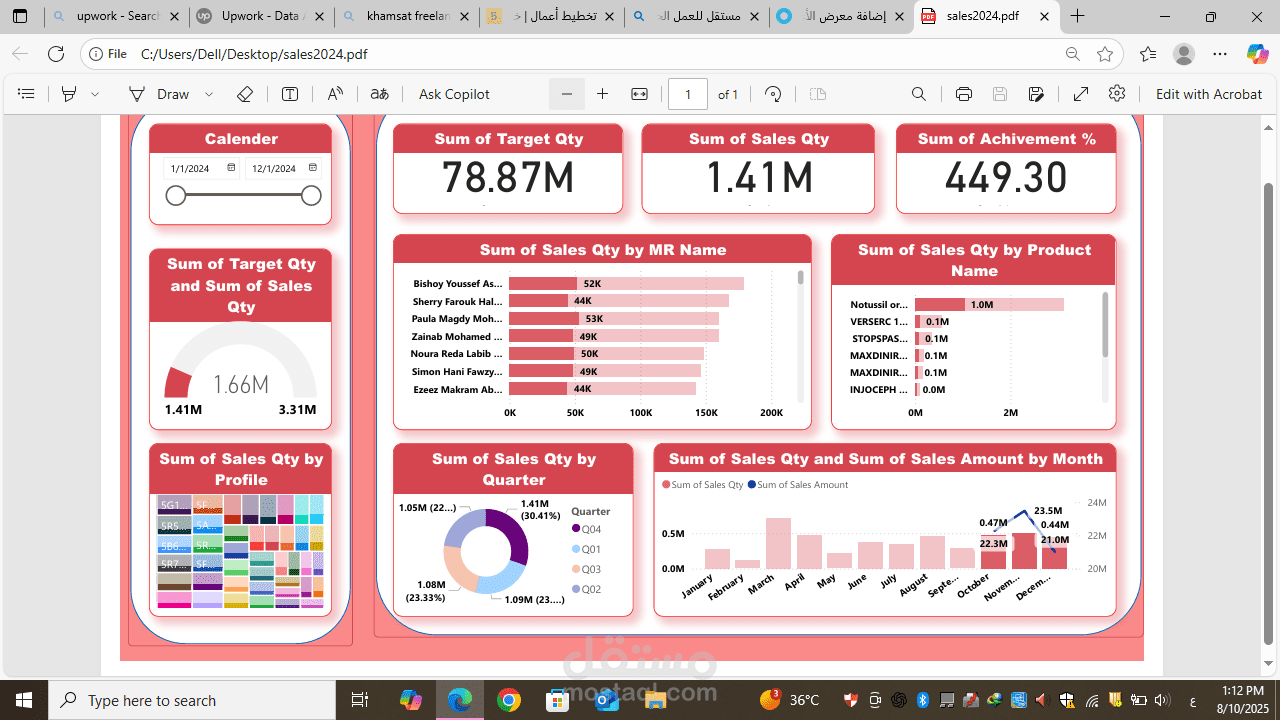Click the Bishoy Youssef bar label
The height and width of the screenshot is (720, 1280).
[458, 284]
